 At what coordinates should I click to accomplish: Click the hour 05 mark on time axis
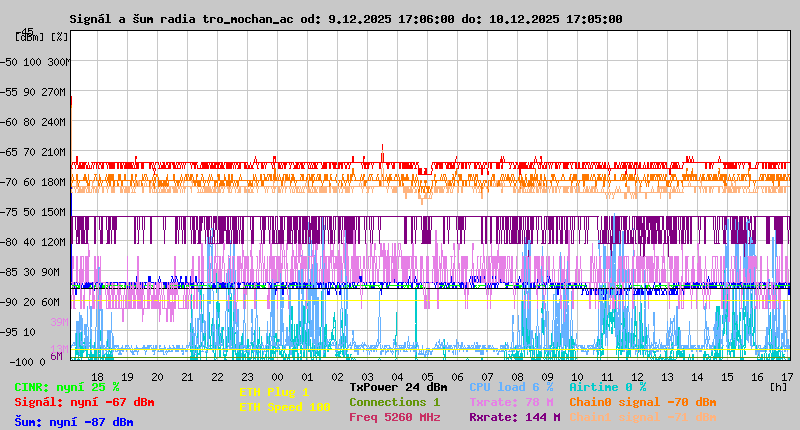pos(427,377)
